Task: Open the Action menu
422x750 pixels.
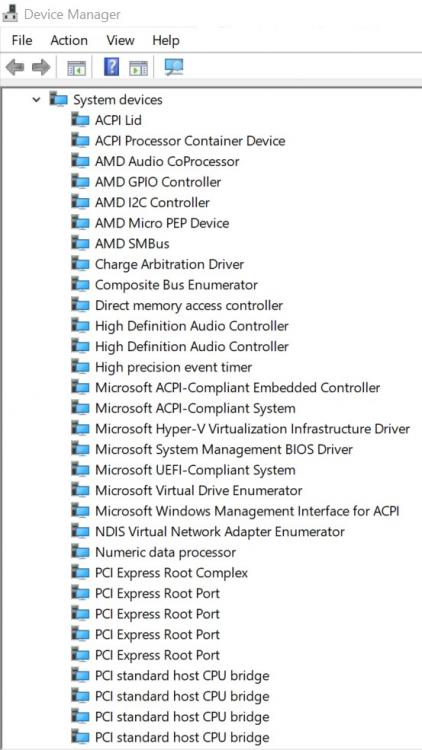Action: pyautogui.click(x=69, y=40)
